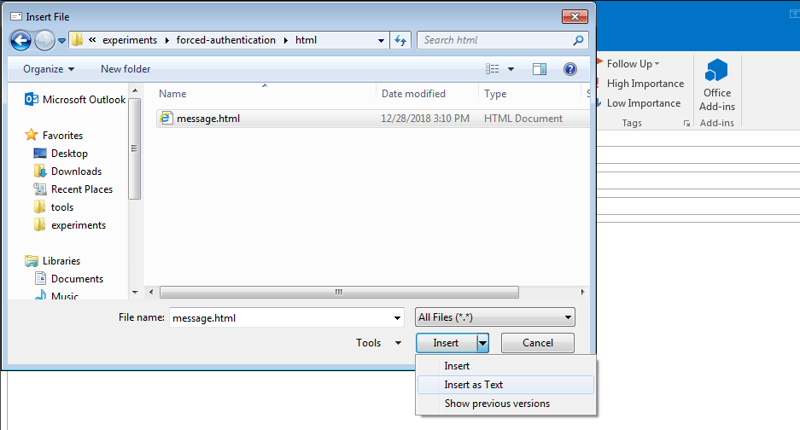Select the experiments breadcrumb in address bar

(130, 40)
